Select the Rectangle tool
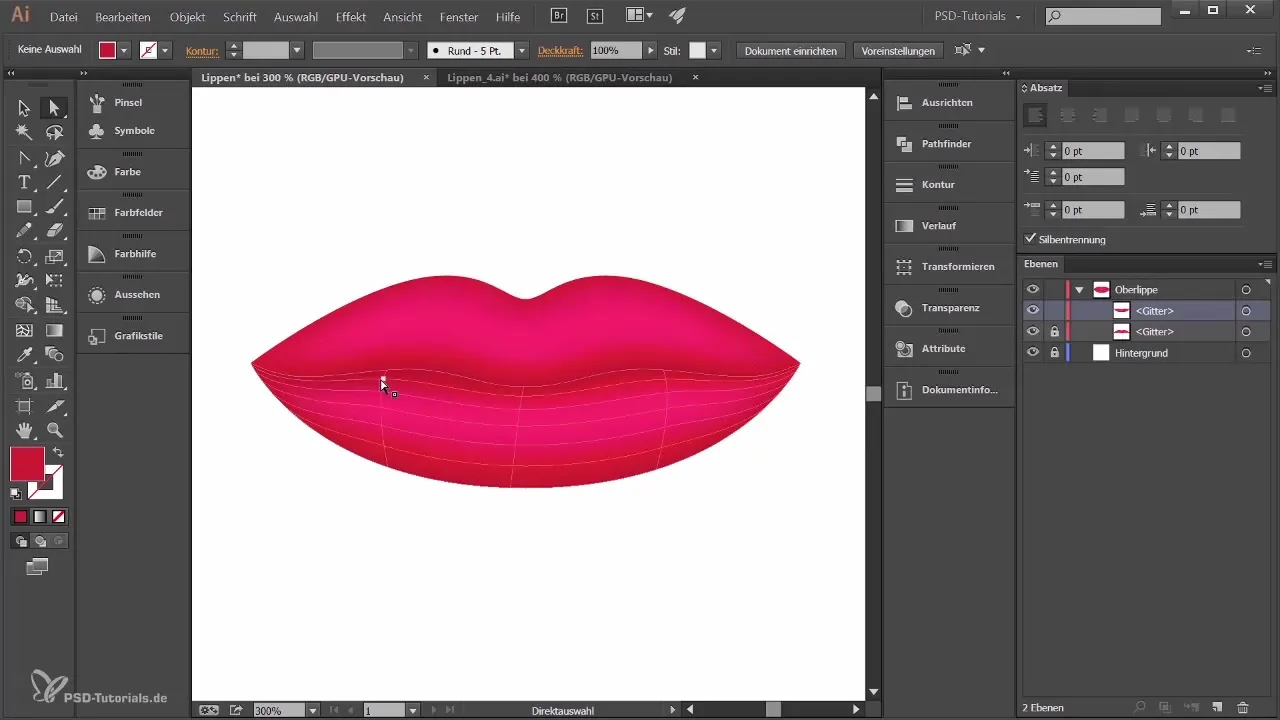1280x720 pixels. [x=24, y=207]
